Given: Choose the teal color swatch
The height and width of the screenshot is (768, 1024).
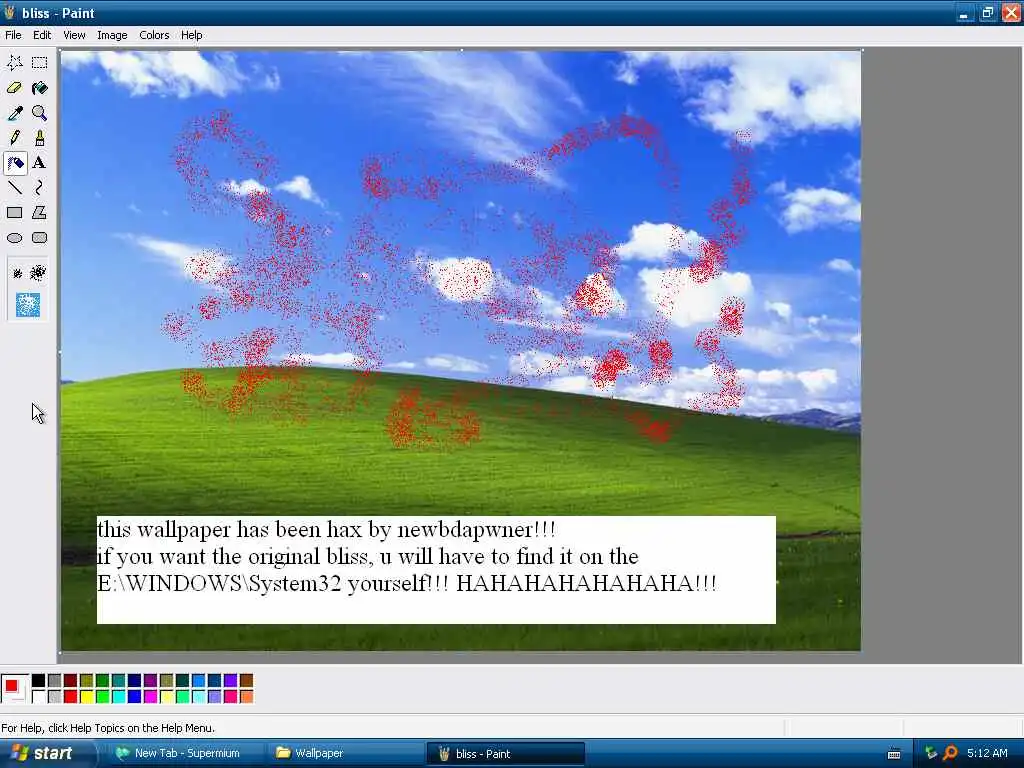Looking at the screenshot, I should tap(118, 681).
